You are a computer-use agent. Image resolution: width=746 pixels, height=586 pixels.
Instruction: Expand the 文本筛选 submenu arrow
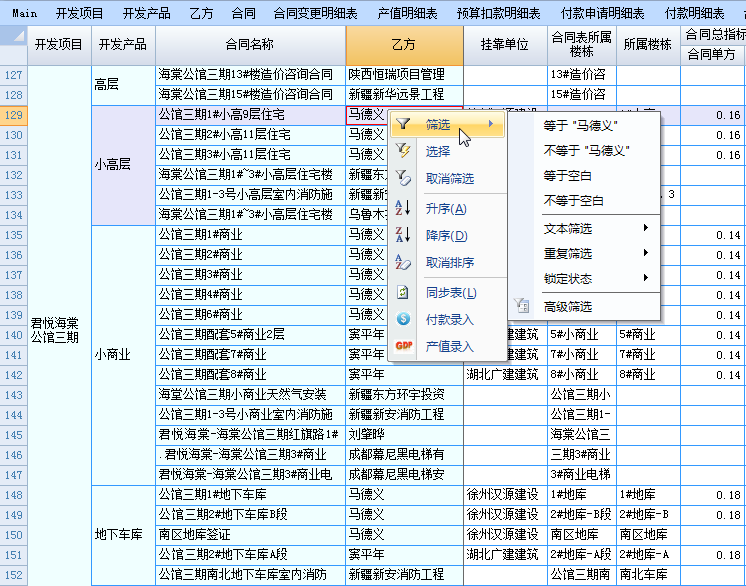pos(646,228)
